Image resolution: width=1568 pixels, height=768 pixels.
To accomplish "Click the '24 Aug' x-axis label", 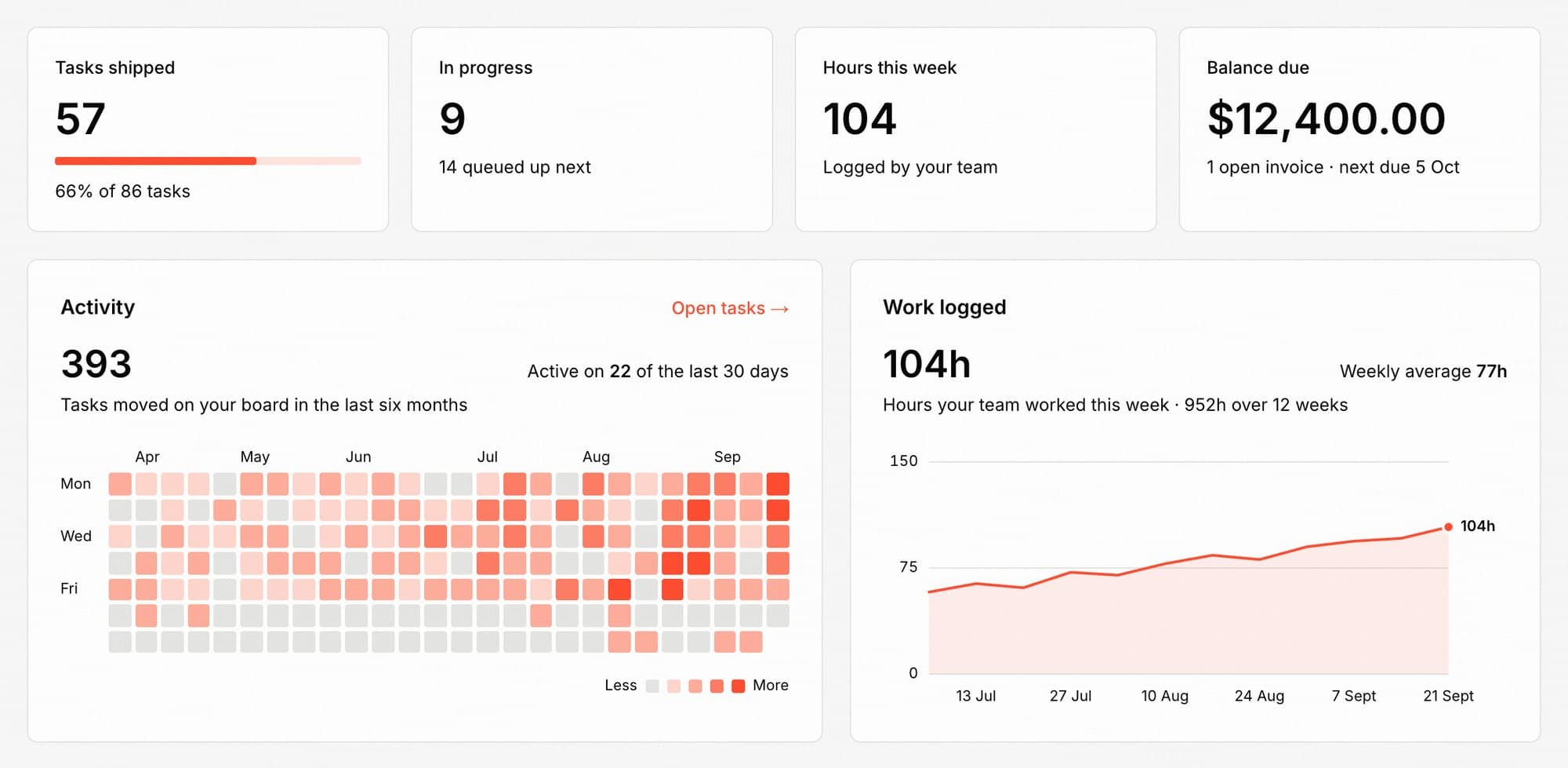I will (x=1259, y=697).
